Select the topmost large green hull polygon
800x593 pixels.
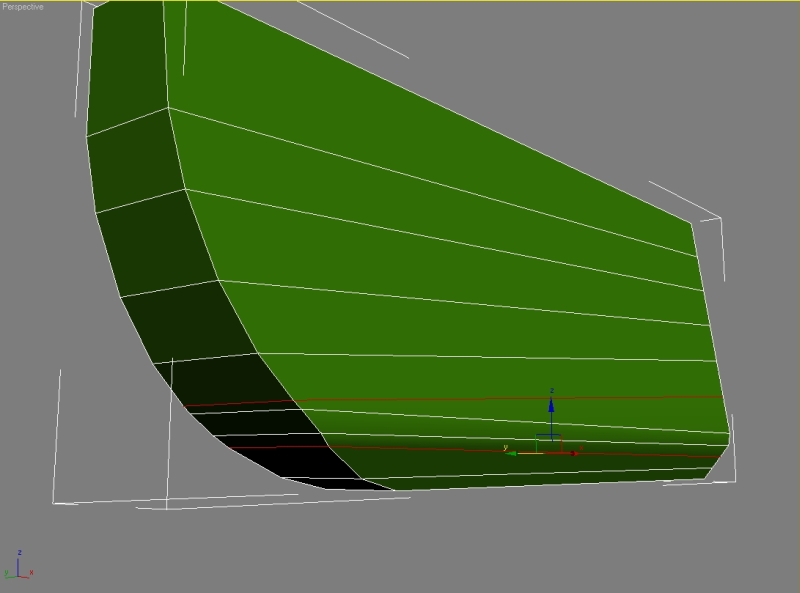(400, 100)
